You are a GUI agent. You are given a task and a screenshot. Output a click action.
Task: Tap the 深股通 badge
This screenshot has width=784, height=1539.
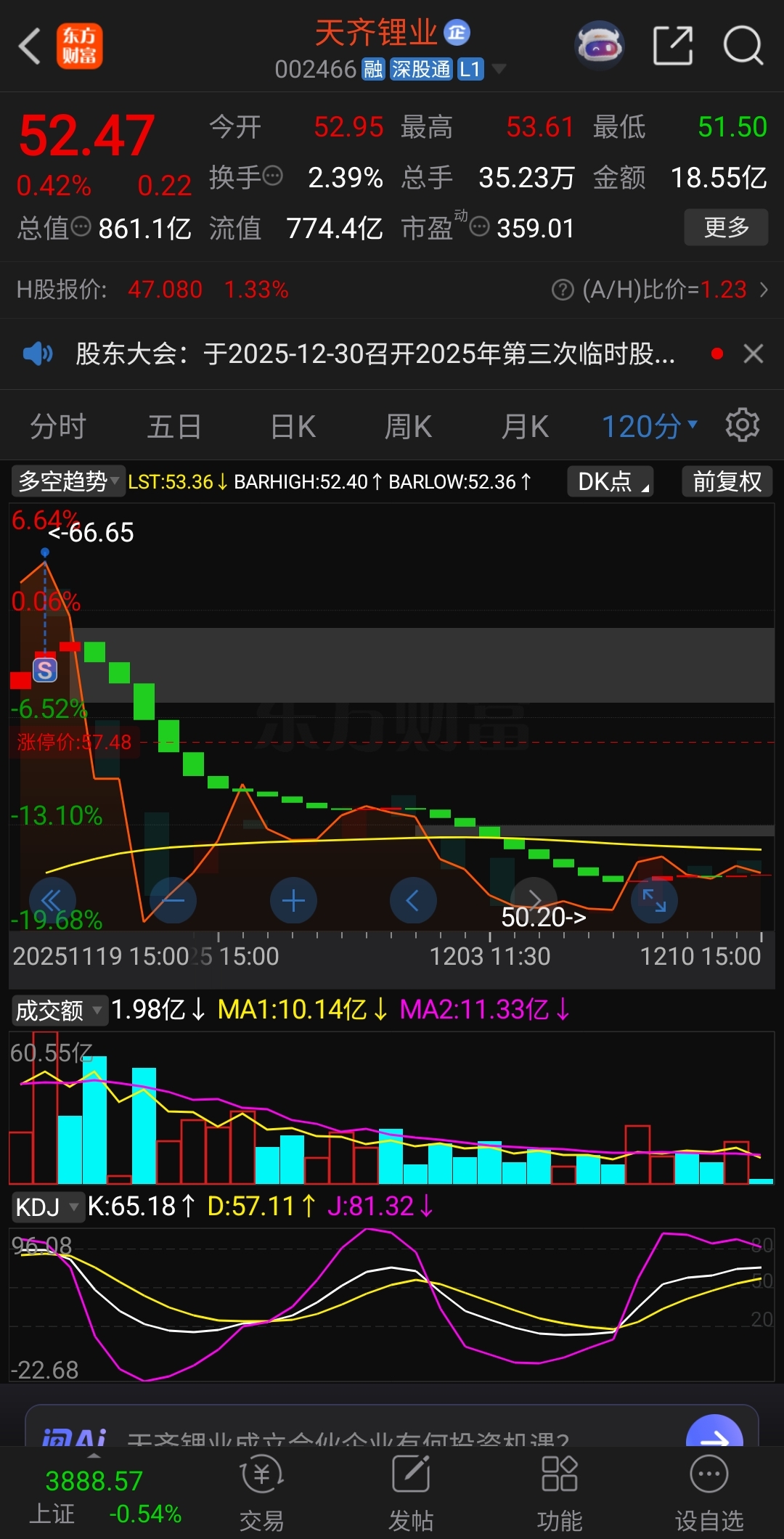click(421, 70)
